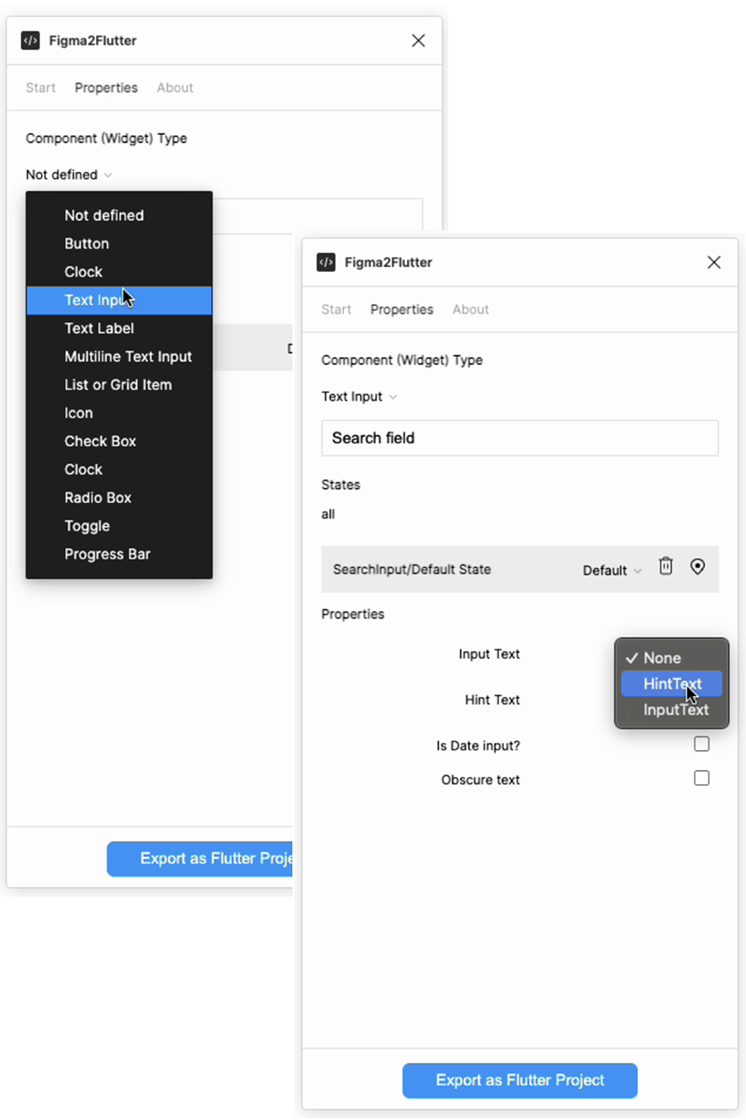This screenshot has width=746, height=1120.
Task: Choose List or Grid Item from menu
Action: tap(119, 385)
